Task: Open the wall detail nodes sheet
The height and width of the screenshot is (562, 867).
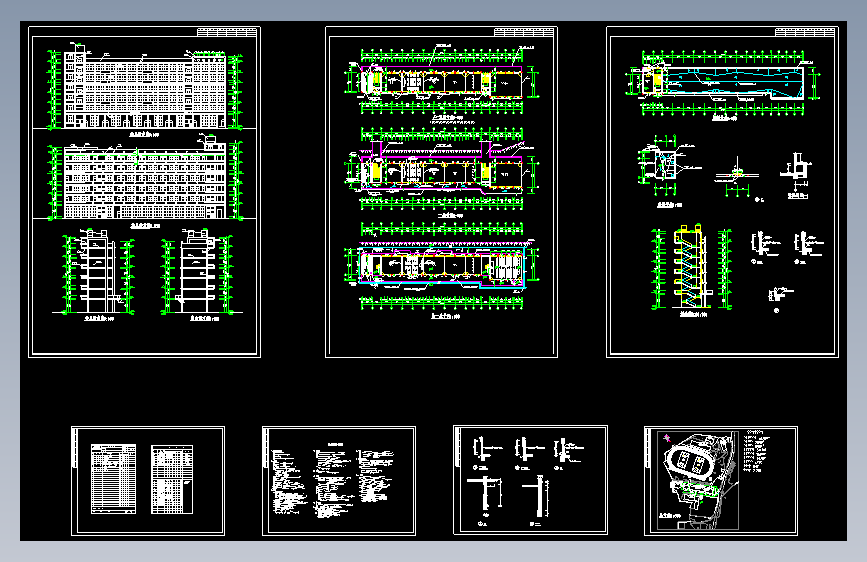Action: click(530, 480)
